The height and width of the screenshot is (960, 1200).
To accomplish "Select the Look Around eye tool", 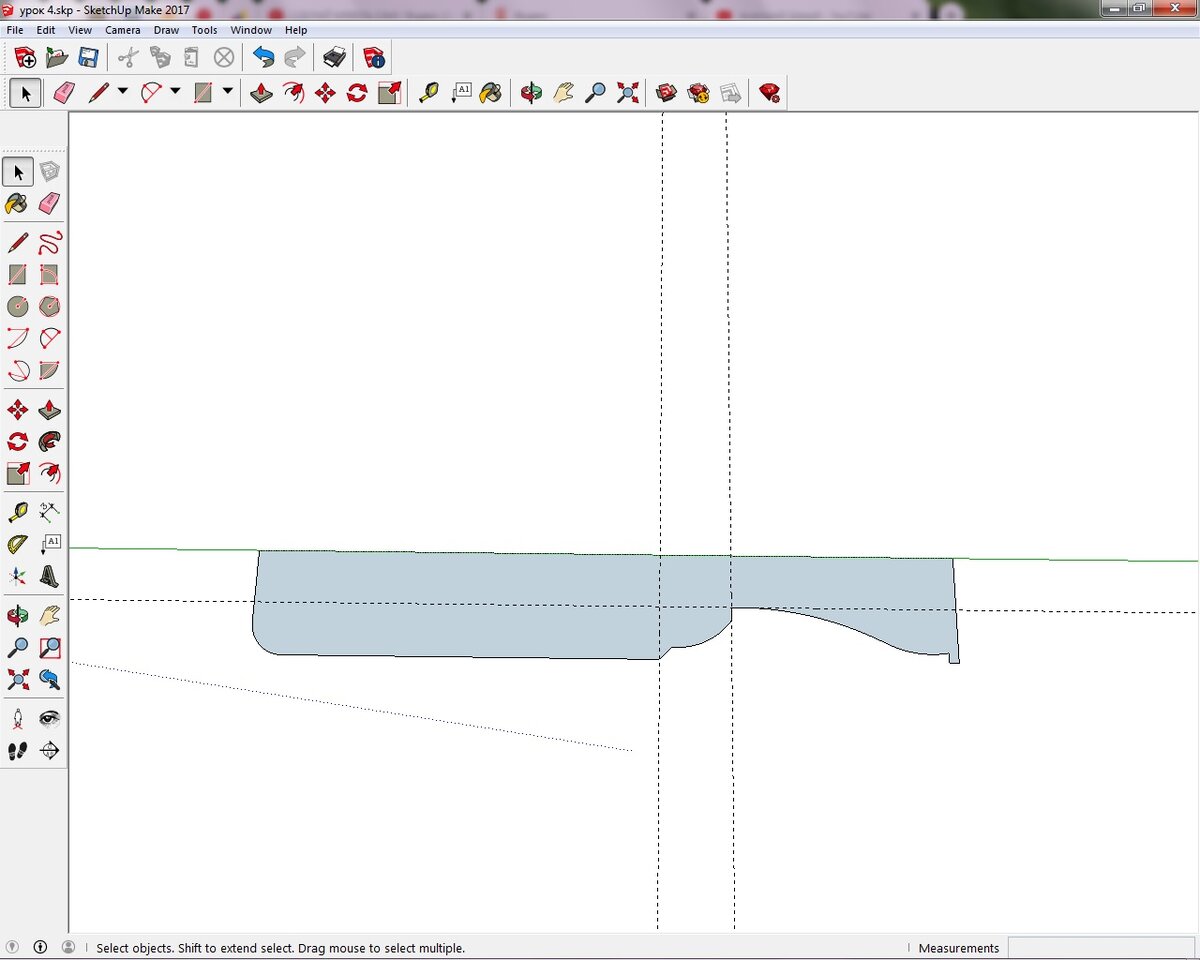I will pyautogui.click(x=49, y=718).
